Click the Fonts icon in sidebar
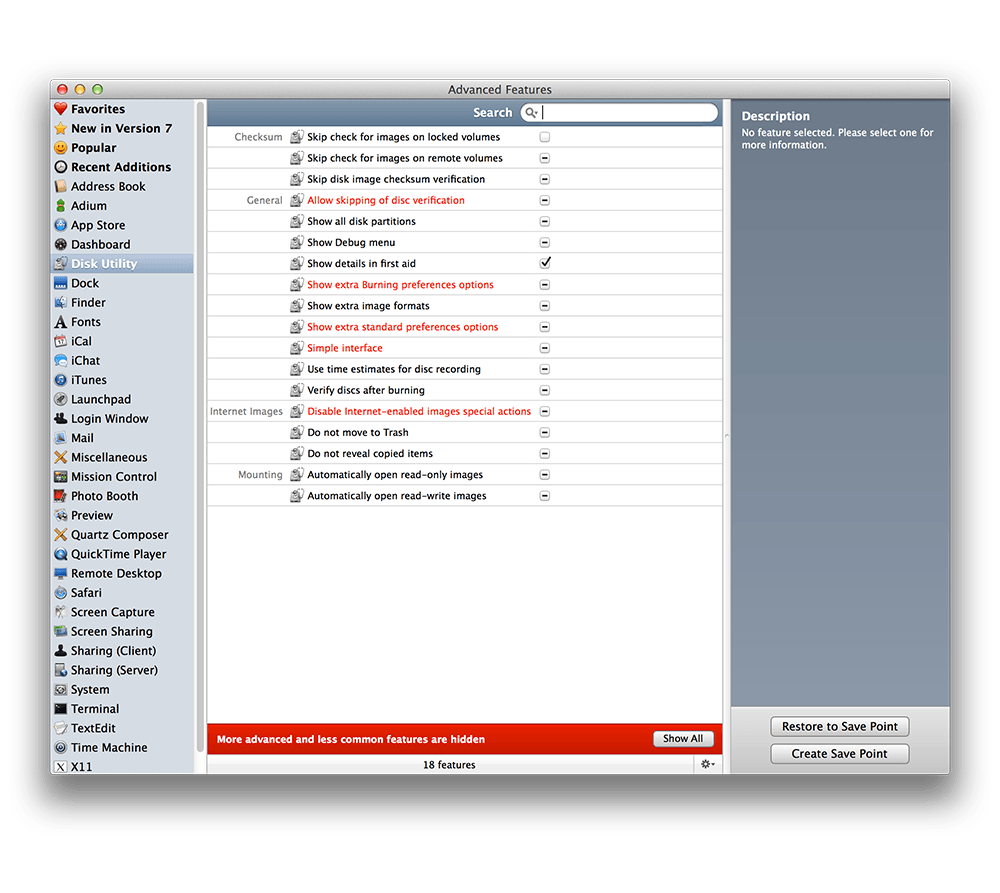The image size is (1000, 893). pos(61,322)
